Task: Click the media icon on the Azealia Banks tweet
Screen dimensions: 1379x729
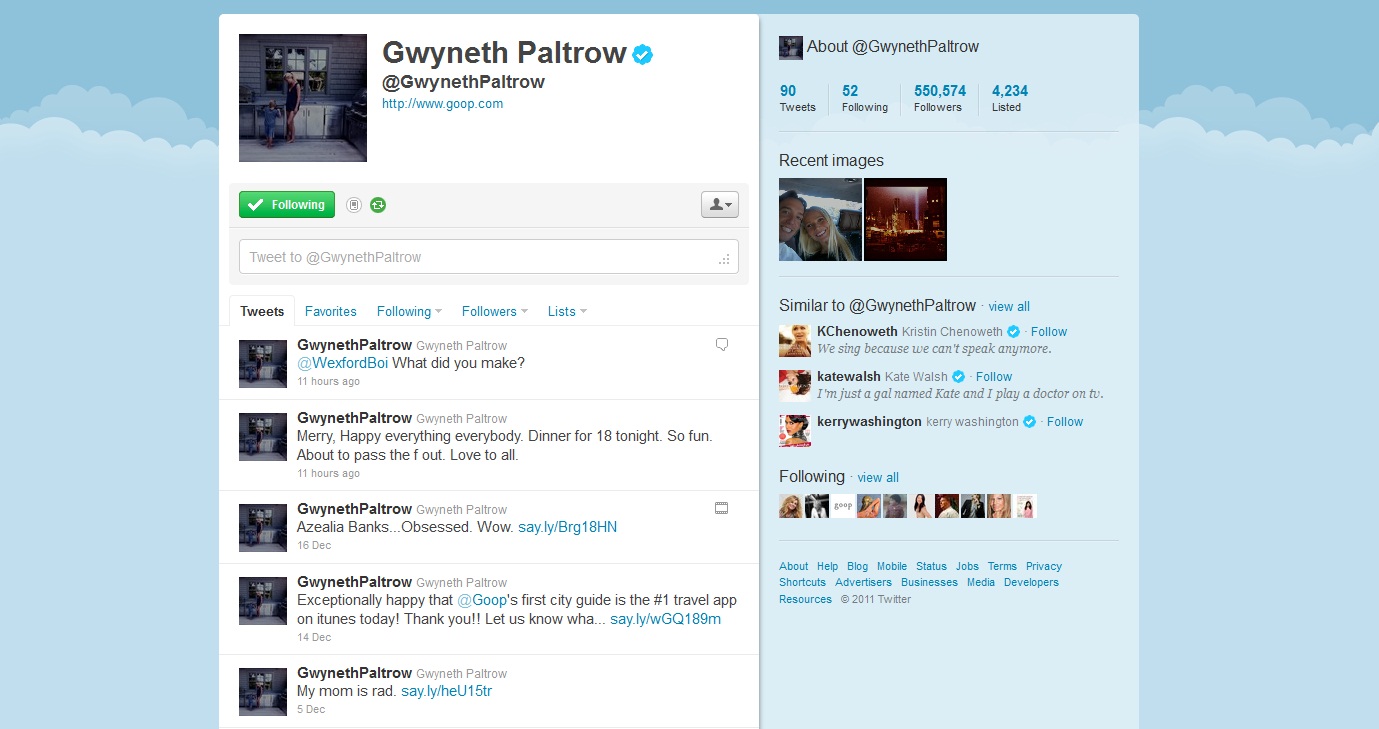Action: click(x=722, y=508)
